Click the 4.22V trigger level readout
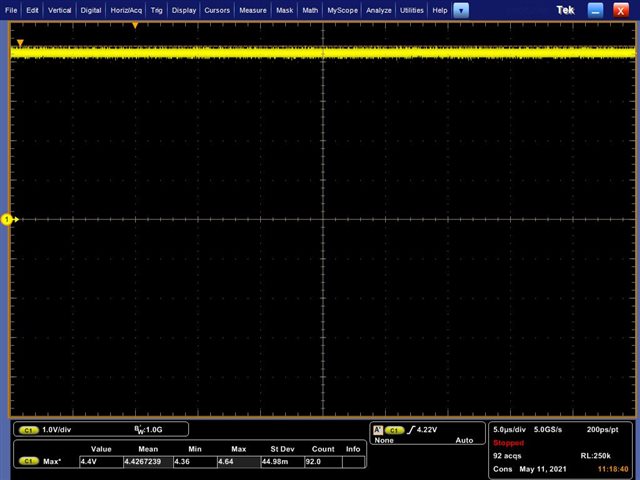The width and height of the screenshot is (640, 480). pyautogui.click(x=427, y=430)
